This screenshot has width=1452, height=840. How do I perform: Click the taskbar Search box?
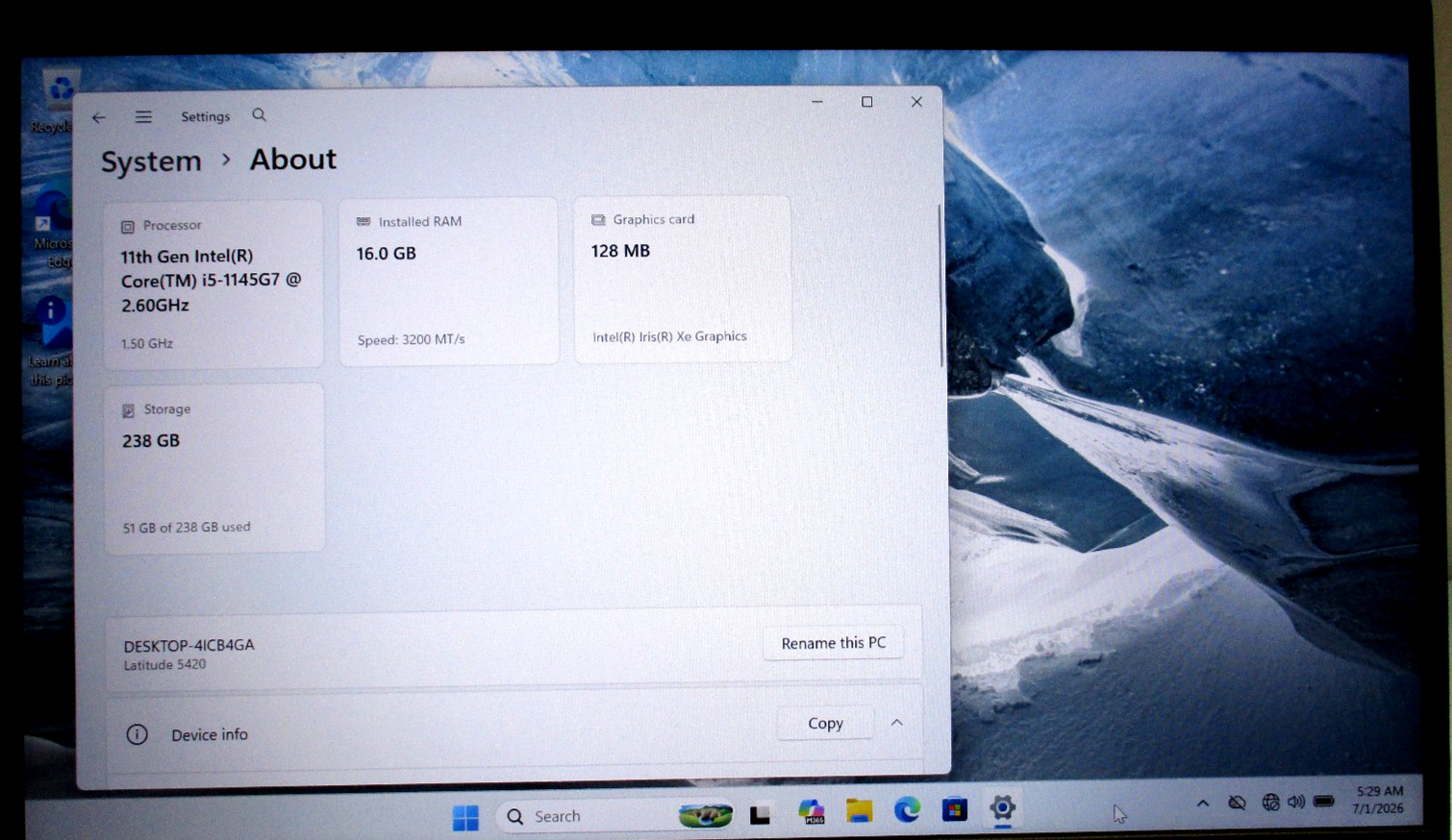615,816
